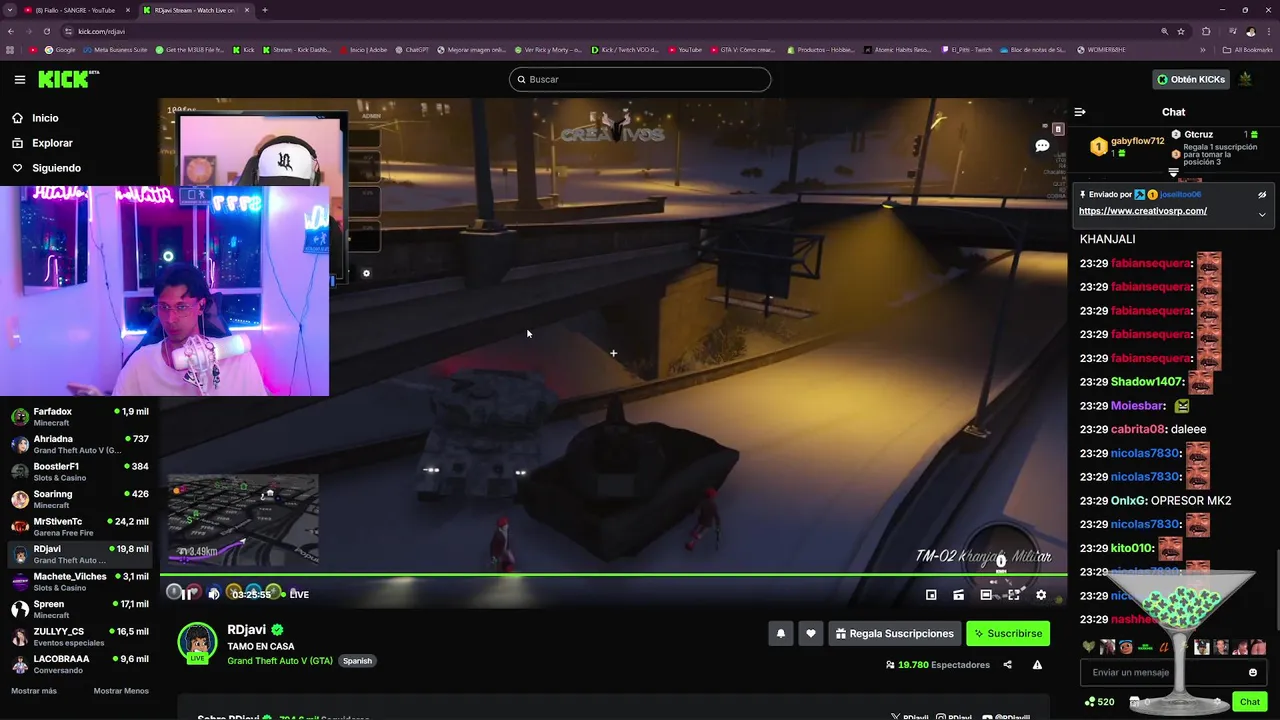Image resolution: width=1280 pixels, height=720 pixels.
Task: Click Gtcruz in the gift leaderboard
Action: [x=1198, y=134]
